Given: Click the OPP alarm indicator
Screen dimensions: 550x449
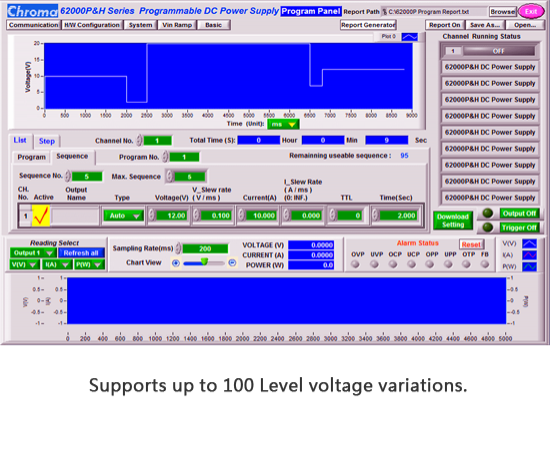Looking at the screenshot, I should point(430,264).
